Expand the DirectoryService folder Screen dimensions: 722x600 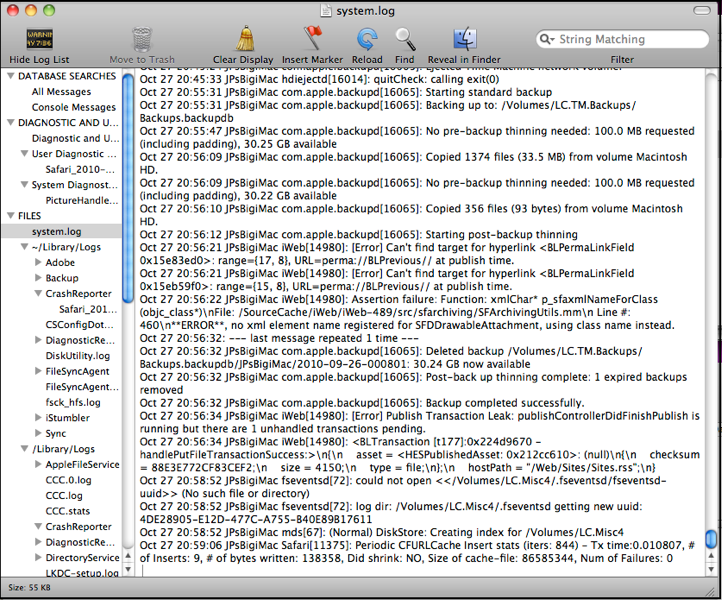[38, 557]
